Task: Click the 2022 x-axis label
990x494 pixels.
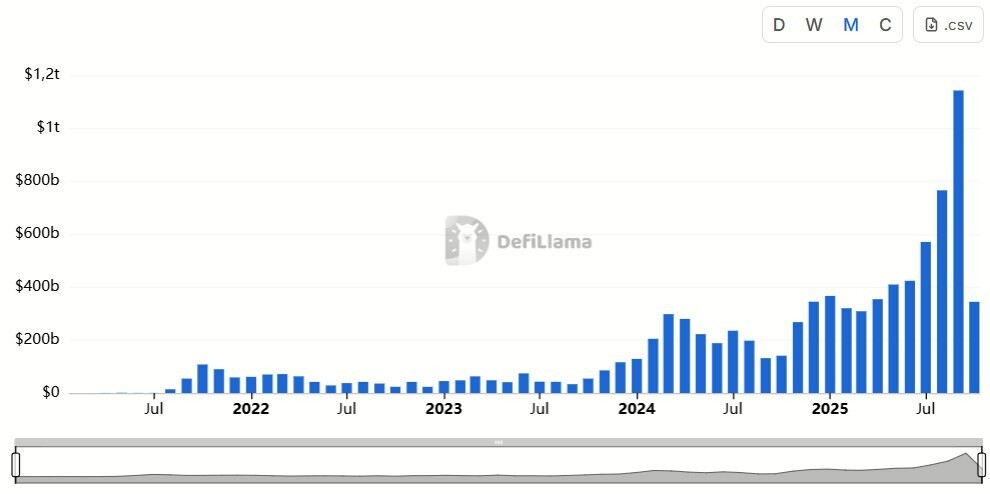Action: pos(250,408)
